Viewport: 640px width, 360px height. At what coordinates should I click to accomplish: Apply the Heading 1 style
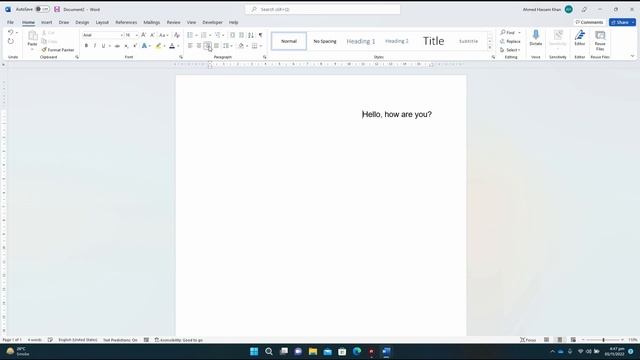(361, 41)
